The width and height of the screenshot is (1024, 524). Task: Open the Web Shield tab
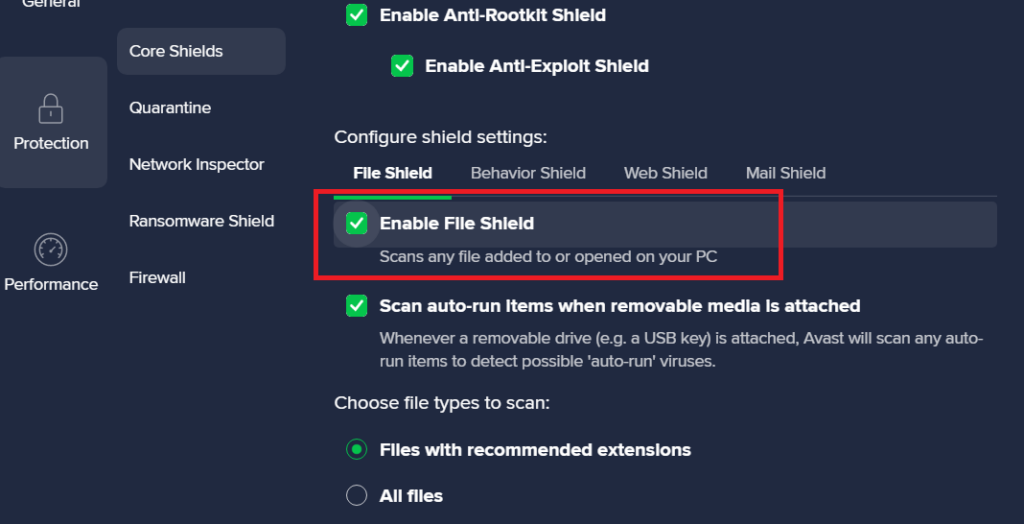tap(665, 173)
